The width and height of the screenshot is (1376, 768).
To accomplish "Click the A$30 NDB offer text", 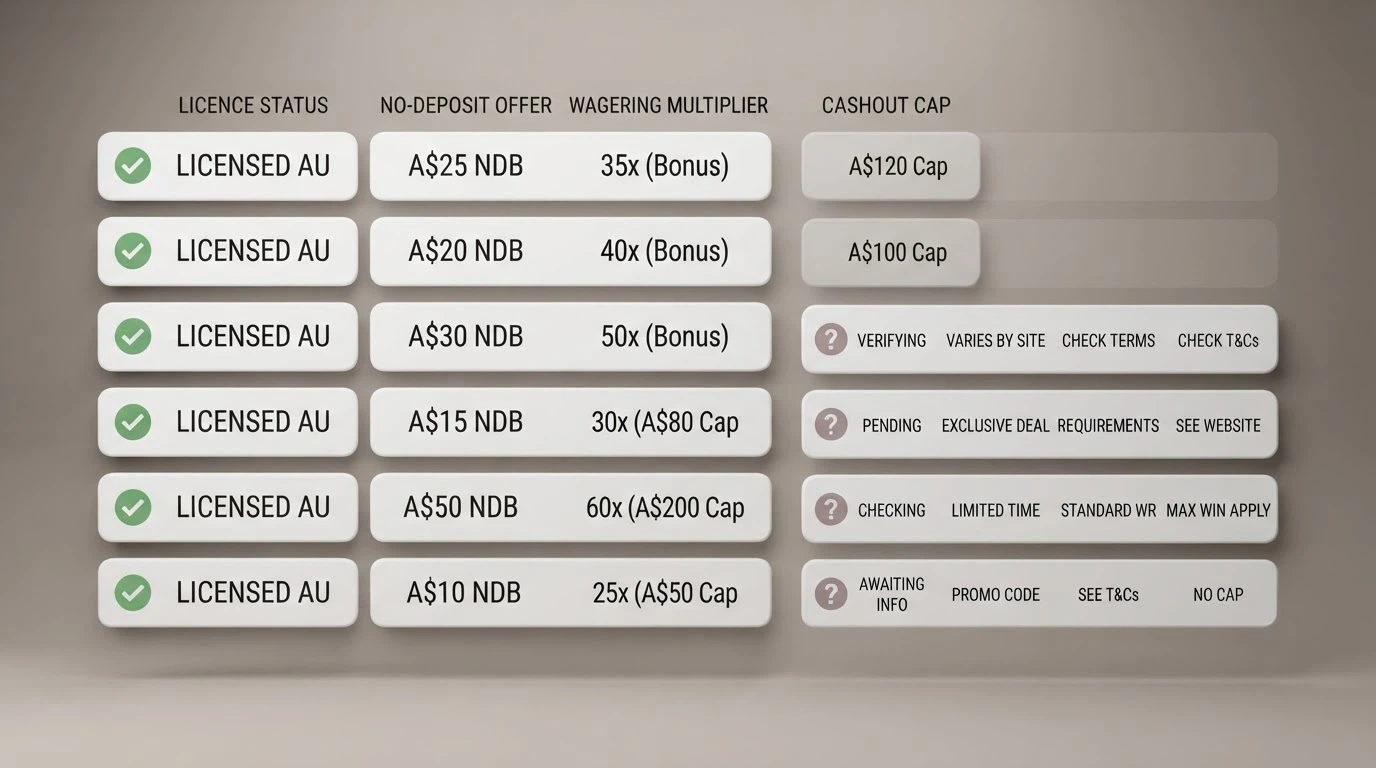I will coord(466,337).
